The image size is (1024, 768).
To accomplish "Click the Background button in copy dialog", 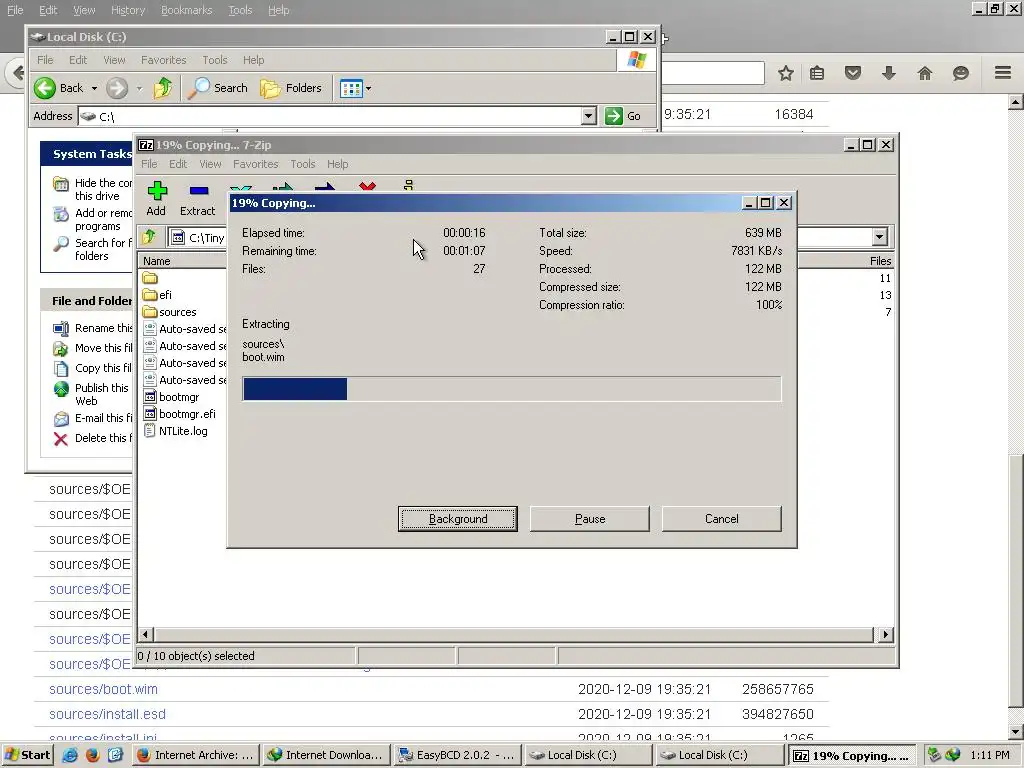I will coord(458,519).
